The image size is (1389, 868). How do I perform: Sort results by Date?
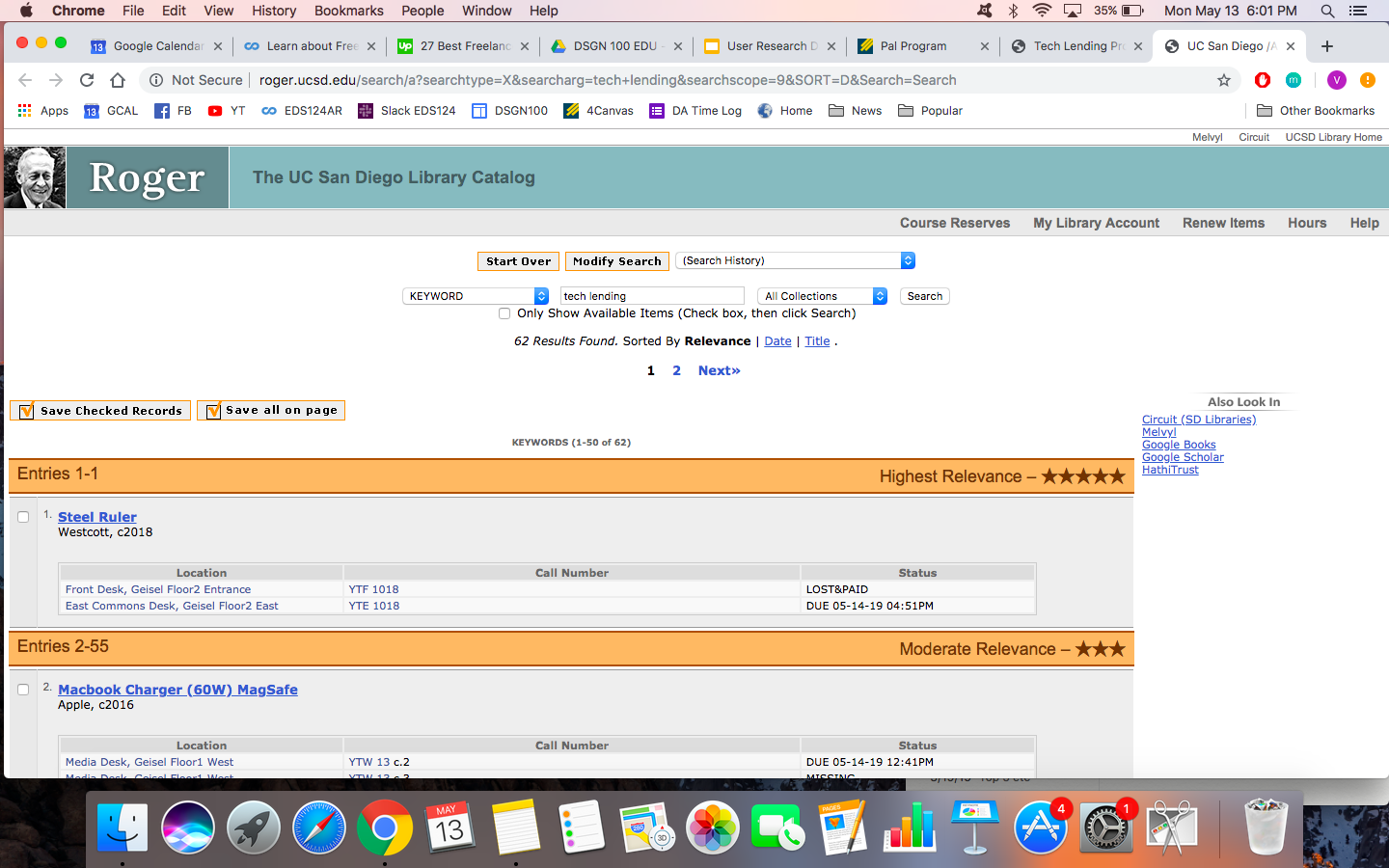777,341
